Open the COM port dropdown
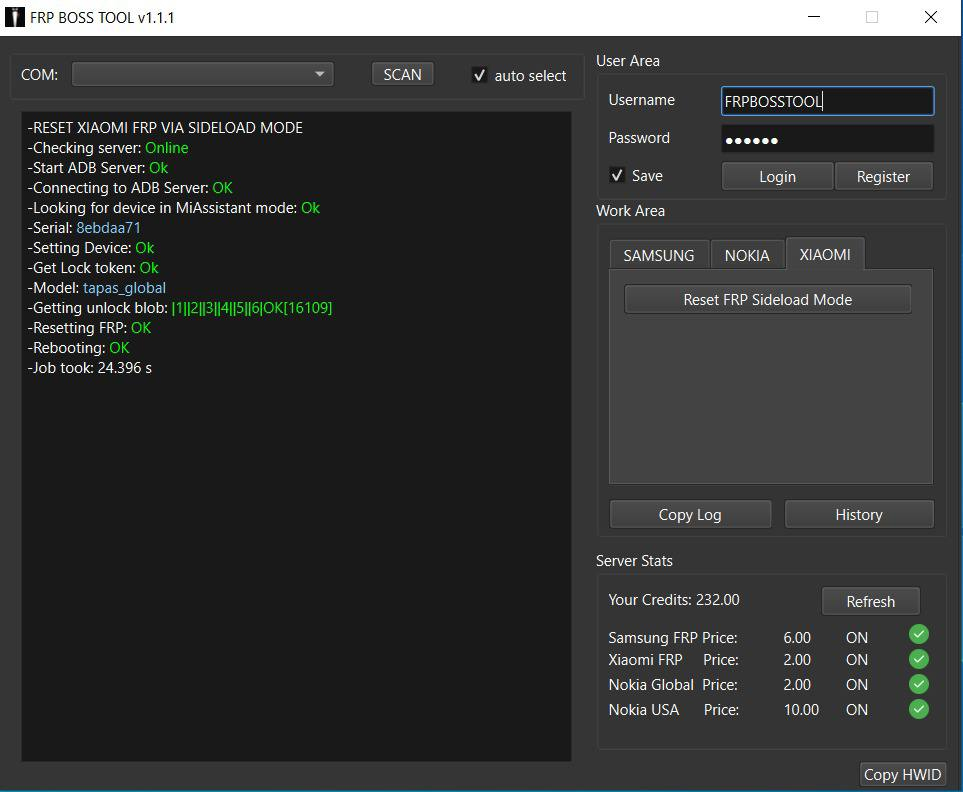The image size is (963, 792). pos(203,74)
